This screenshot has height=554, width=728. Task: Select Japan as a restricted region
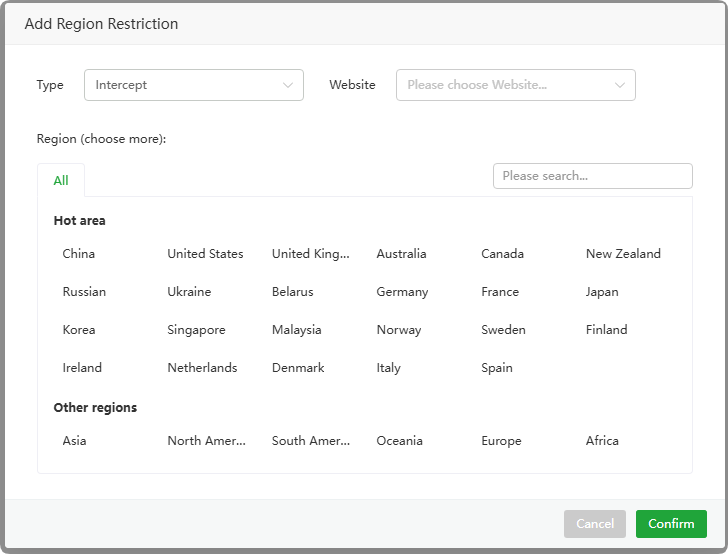coord(602,292)
